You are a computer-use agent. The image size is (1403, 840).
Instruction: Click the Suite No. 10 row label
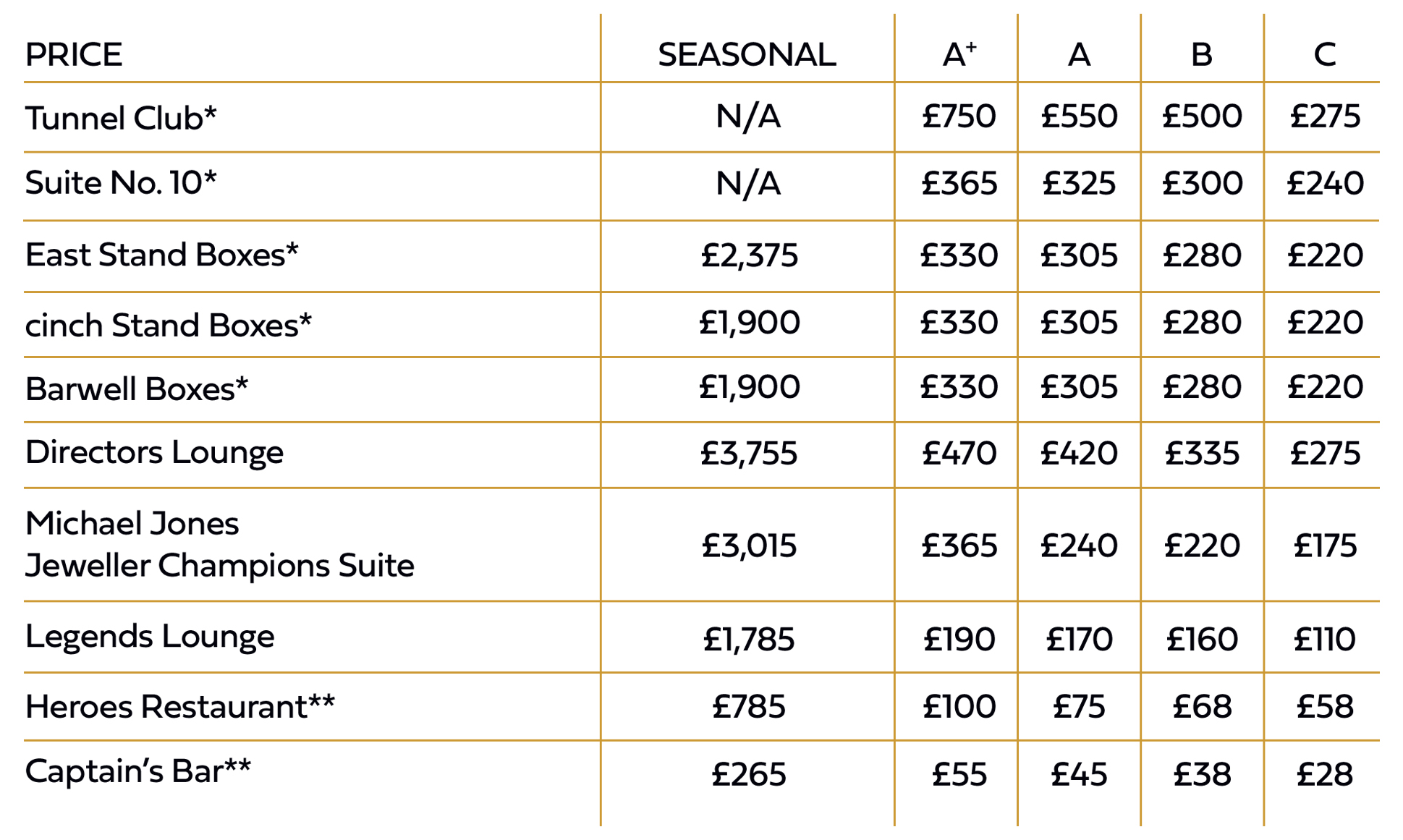pyautogui.click(x=121, y=183)
